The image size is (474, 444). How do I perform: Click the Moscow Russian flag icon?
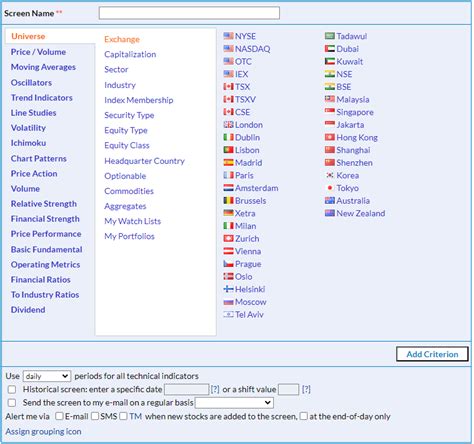point(228,302)
